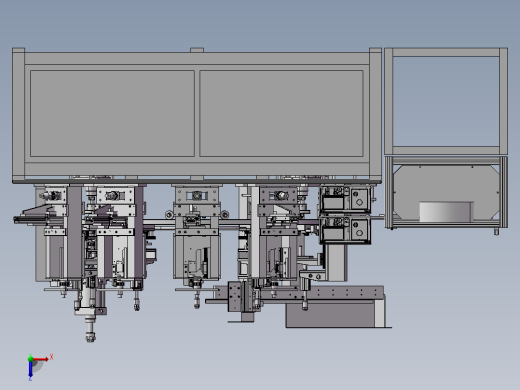Select the right large panel of the upper enclosure
Image resolution: width=520 pixels, height=390 pixels.
point(281,113)
